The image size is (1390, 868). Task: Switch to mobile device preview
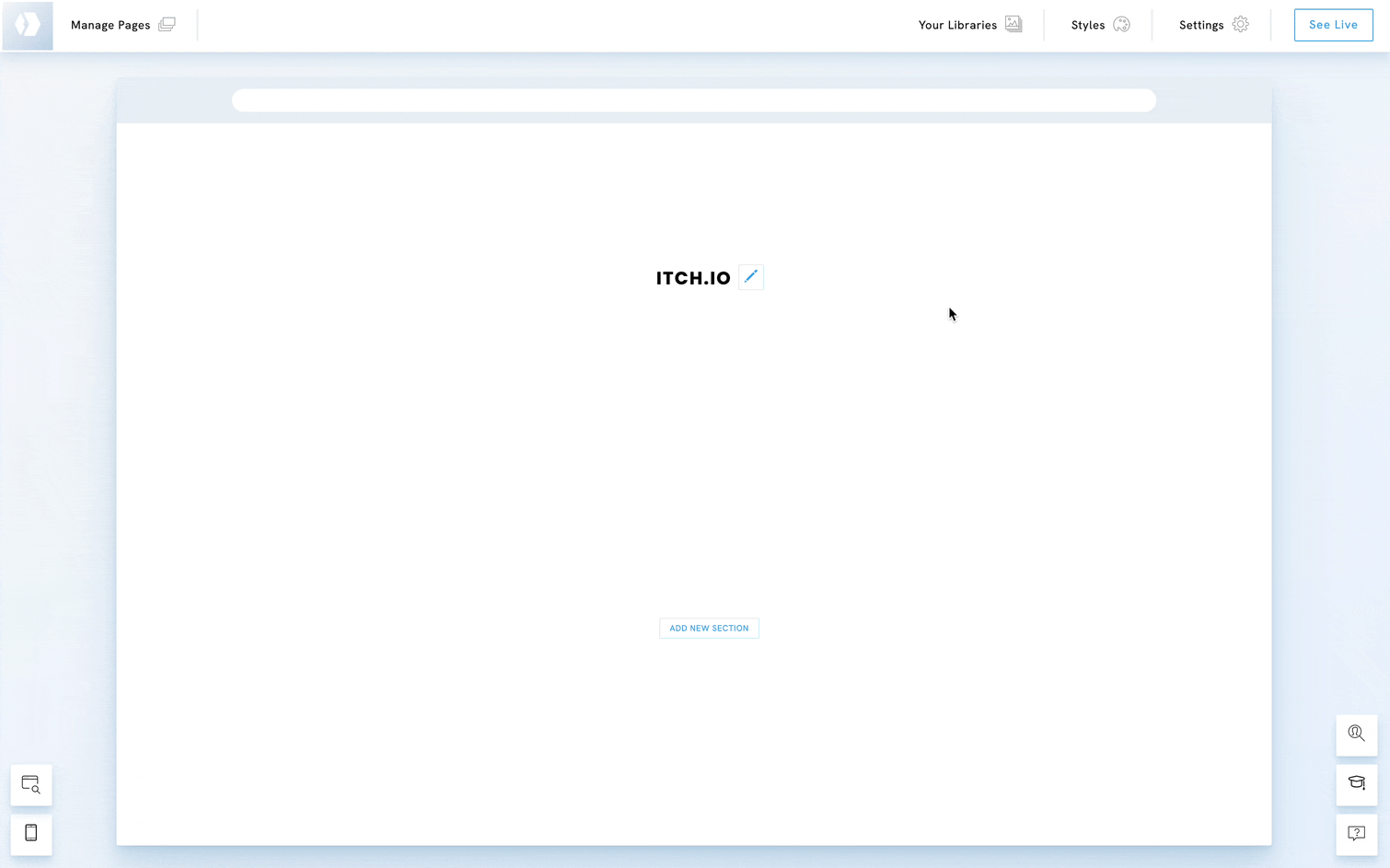click(x=31, y=834)
